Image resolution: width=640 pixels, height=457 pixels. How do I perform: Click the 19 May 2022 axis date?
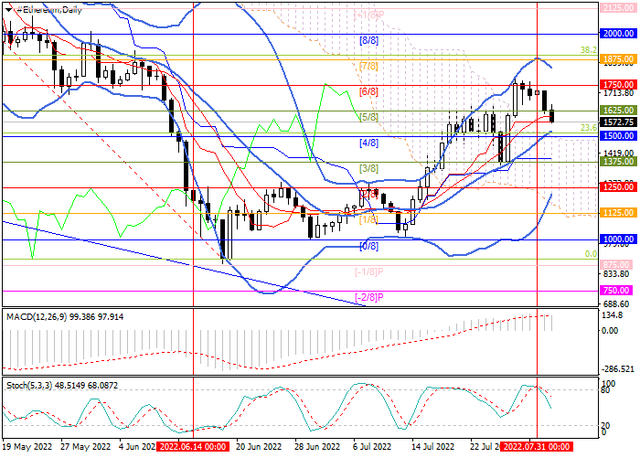tap(28, 449)
